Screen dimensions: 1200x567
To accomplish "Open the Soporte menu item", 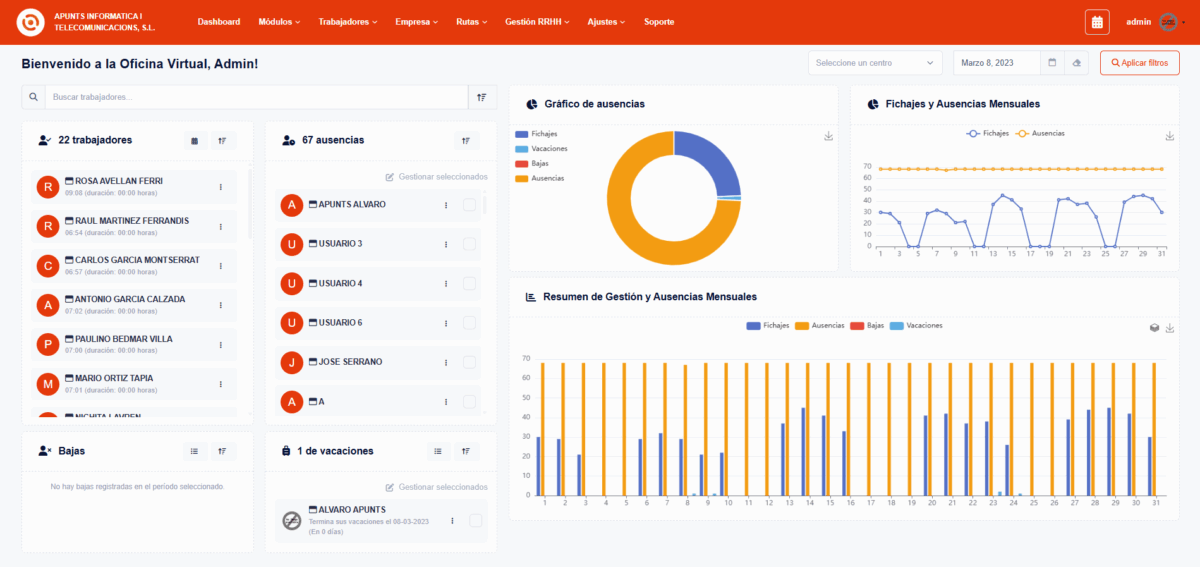I will 659,22.
